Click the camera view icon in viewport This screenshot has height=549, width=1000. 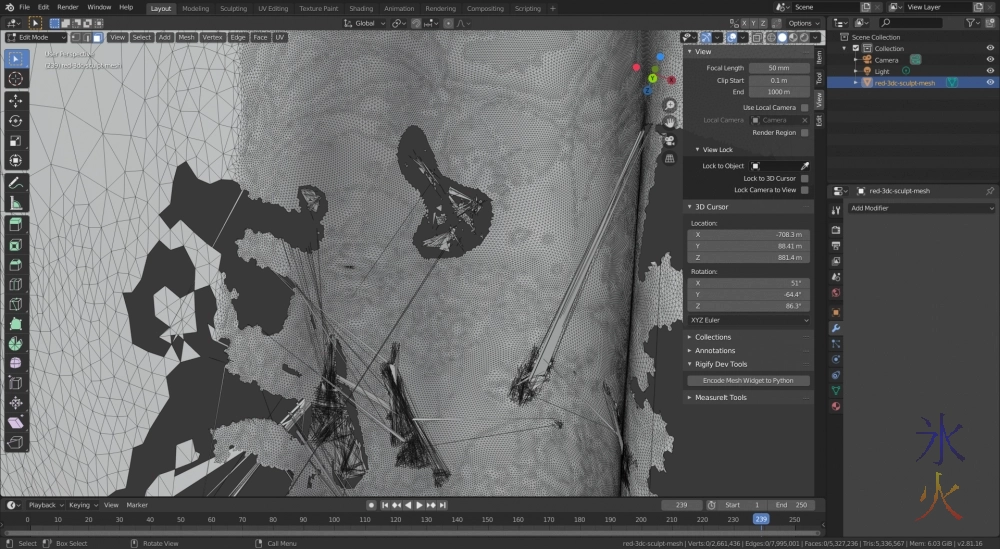click(x=670, y=140)
